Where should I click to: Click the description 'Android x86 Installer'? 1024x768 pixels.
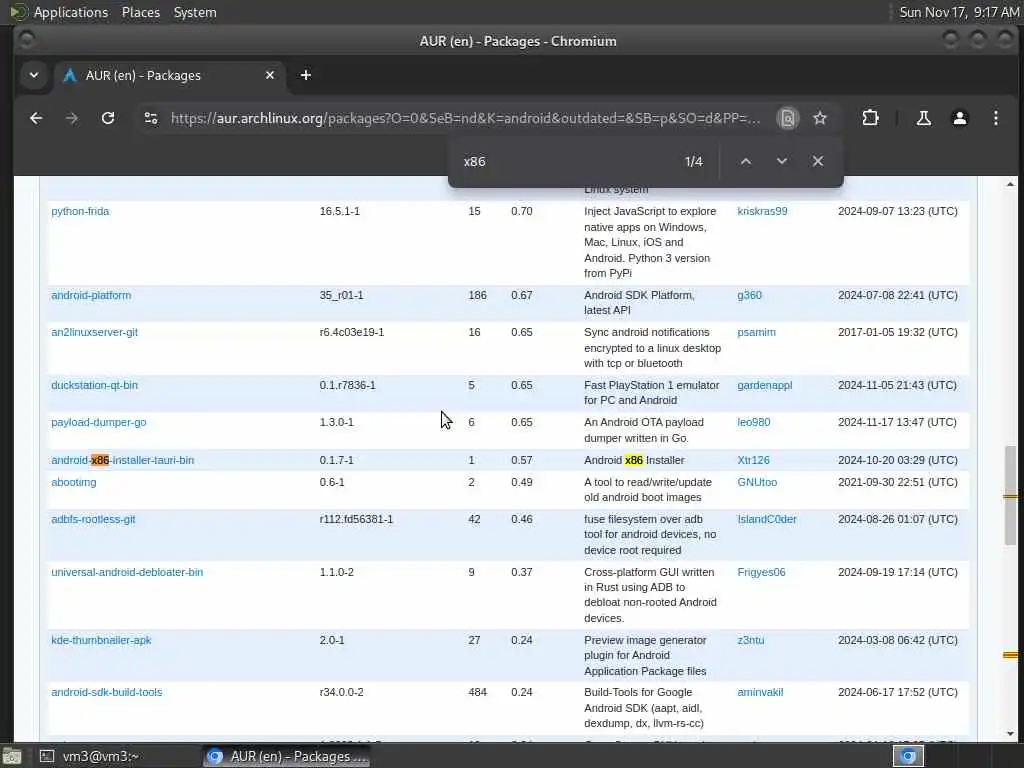(634, 460)
